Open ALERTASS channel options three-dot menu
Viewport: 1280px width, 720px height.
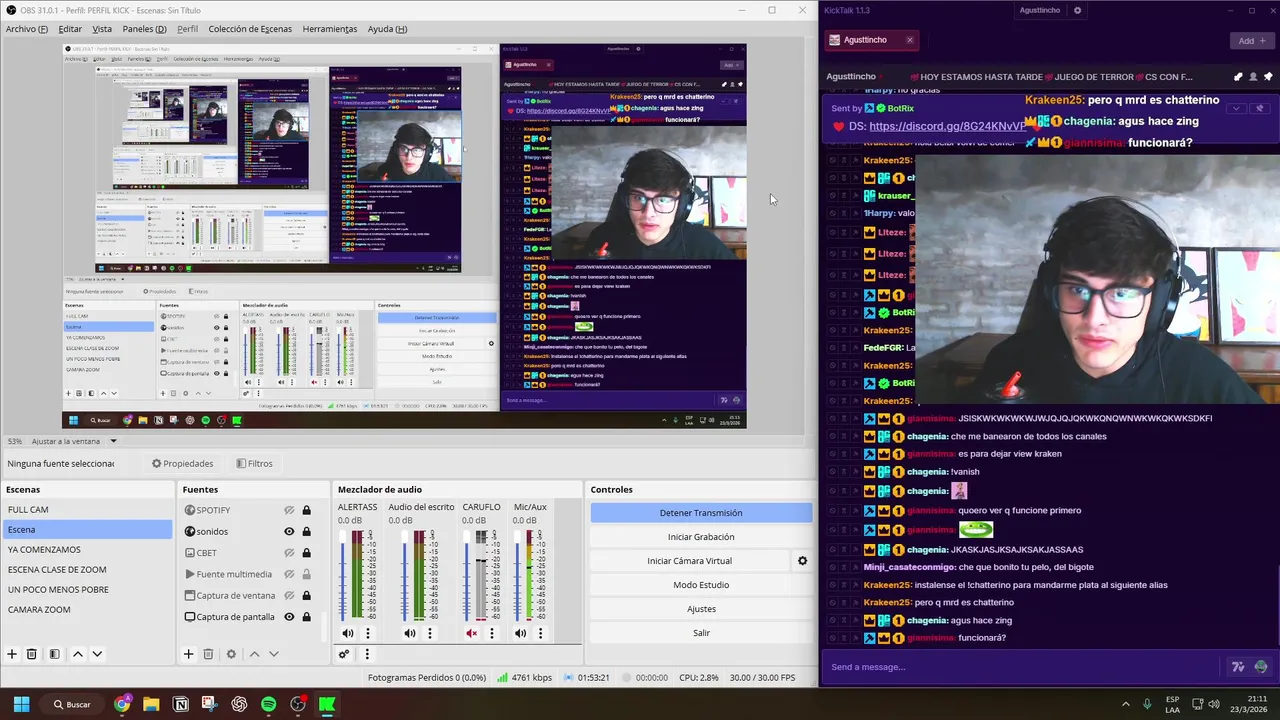click(368, 633)
